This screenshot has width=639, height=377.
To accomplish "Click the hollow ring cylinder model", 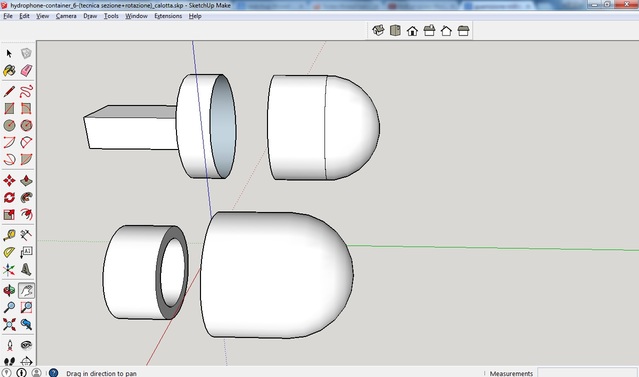I will [145, 272].
